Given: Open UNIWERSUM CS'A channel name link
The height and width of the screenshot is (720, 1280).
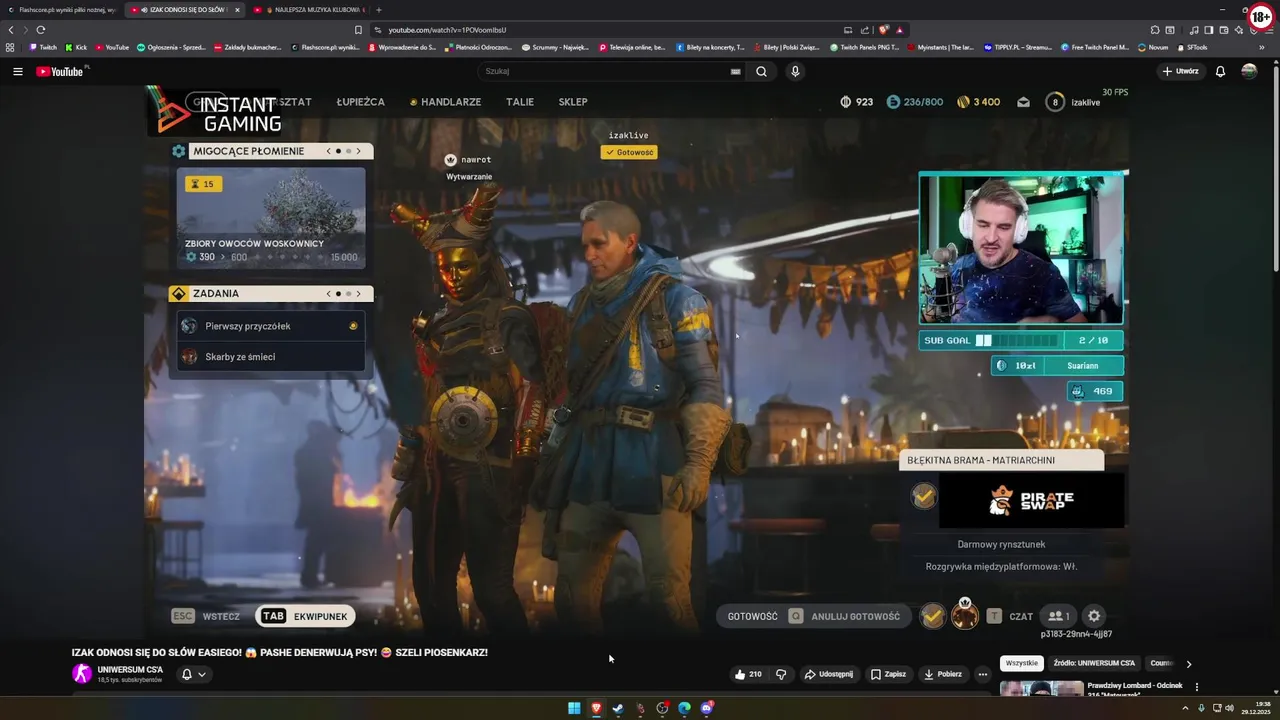Looking at the screenshot, I should [x=130, y=669].
